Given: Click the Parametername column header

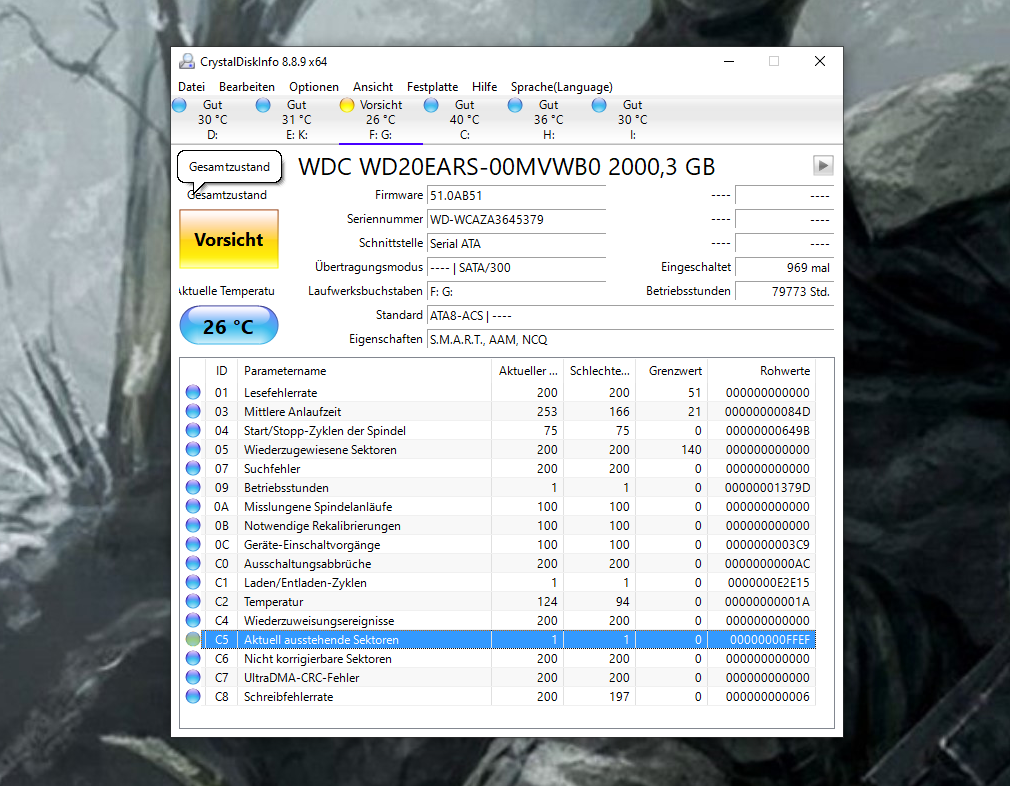Looking at the screenshot, I should pos(364,370).
